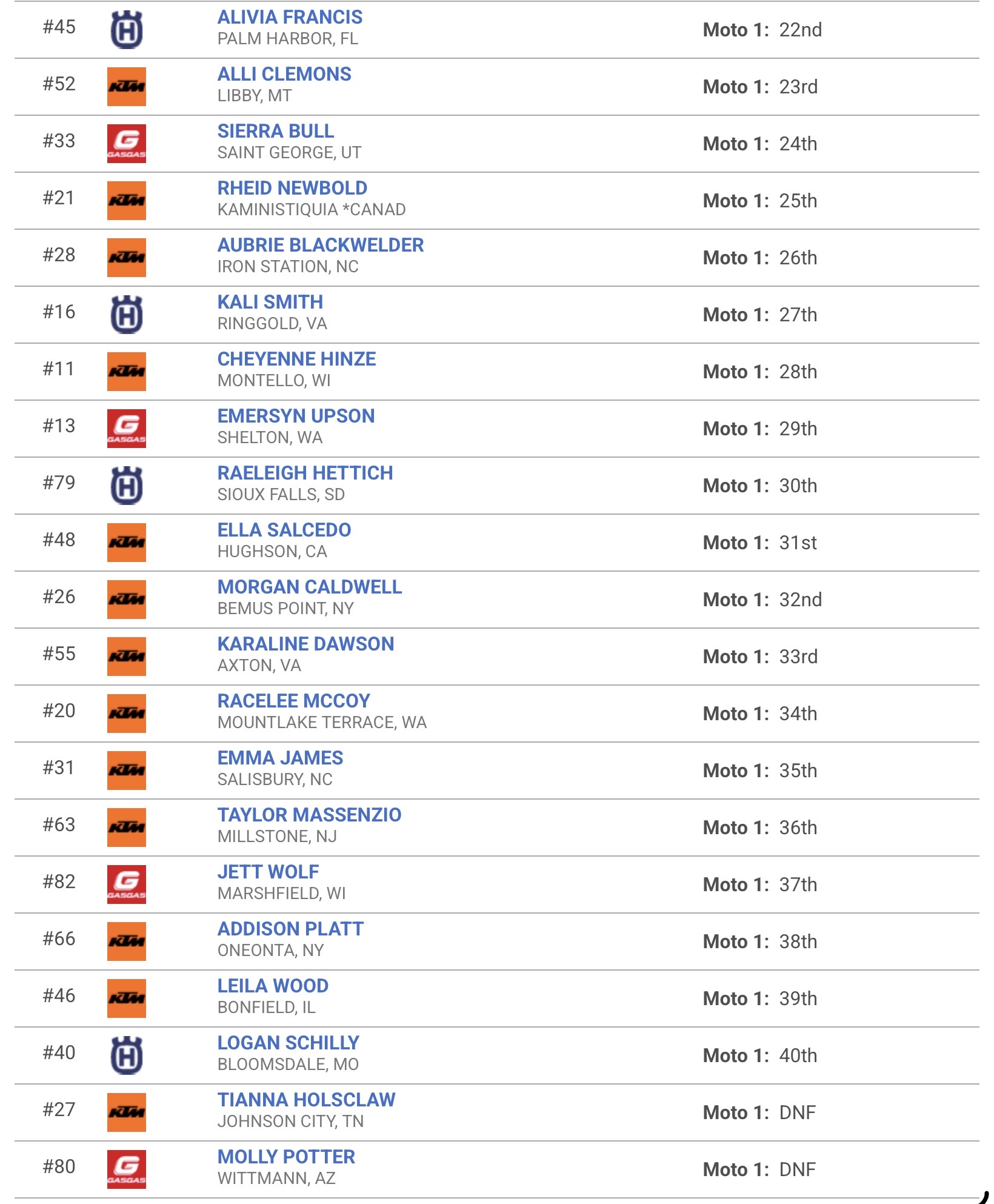Screen dimensions: 994x1204
Task: Click the GasGas logo beside Jett Wolf
Action: click(x=127, y=885)
